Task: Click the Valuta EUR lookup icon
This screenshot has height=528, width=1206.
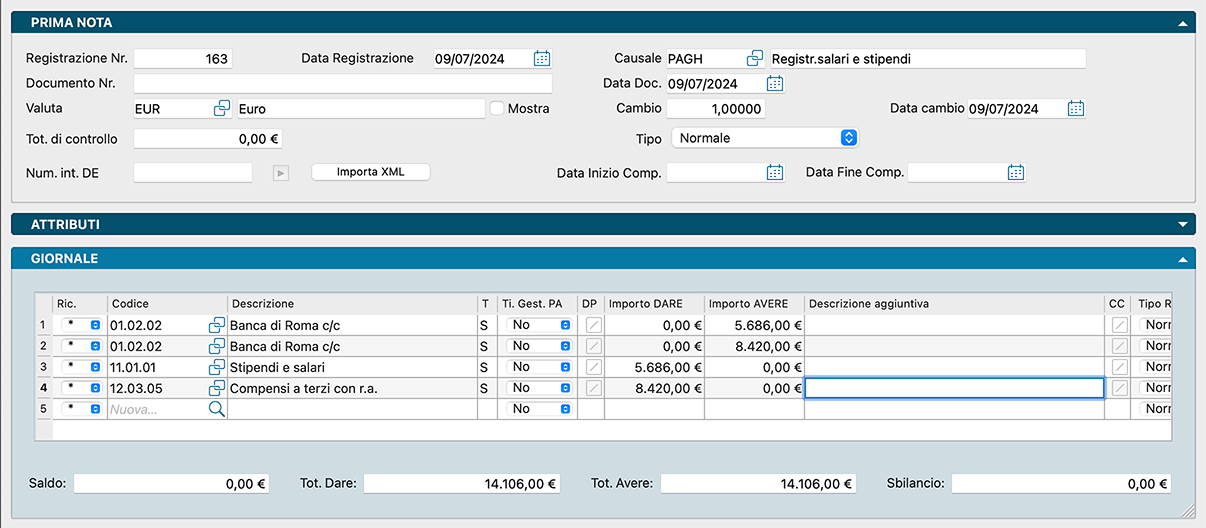Action: (x=222, y=109)
